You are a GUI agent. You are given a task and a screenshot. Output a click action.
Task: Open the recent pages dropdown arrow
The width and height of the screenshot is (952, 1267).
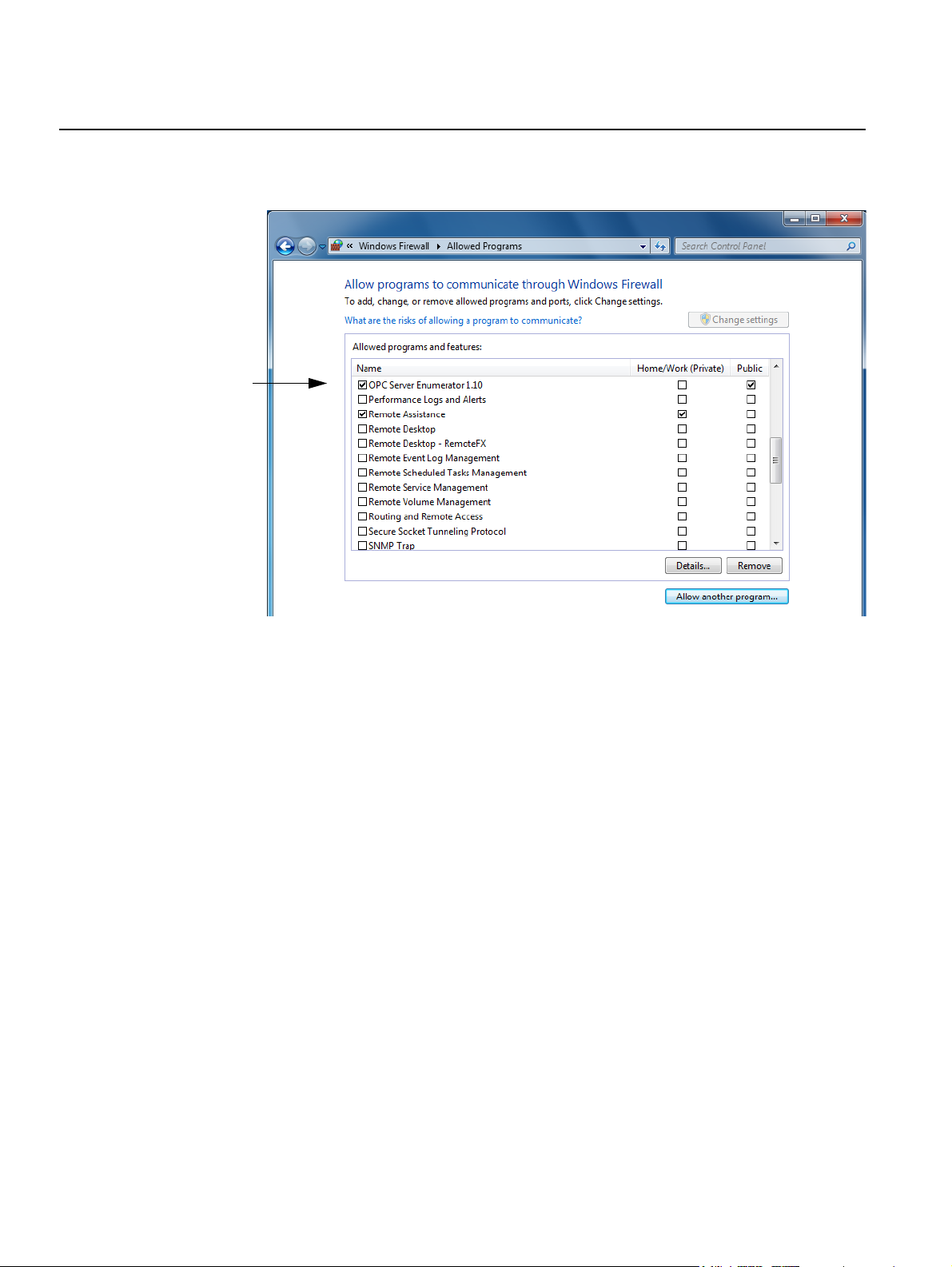[x=322, y=247]
